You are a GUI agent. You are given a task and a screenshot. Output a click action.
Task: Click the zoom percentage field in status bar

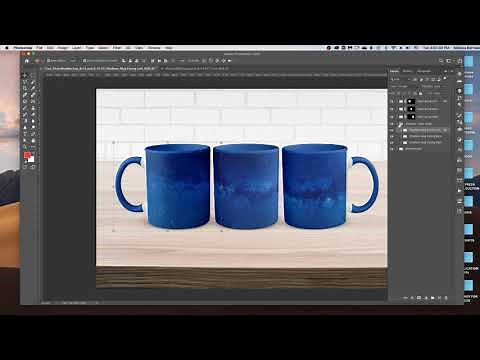(x=46, y=303)
